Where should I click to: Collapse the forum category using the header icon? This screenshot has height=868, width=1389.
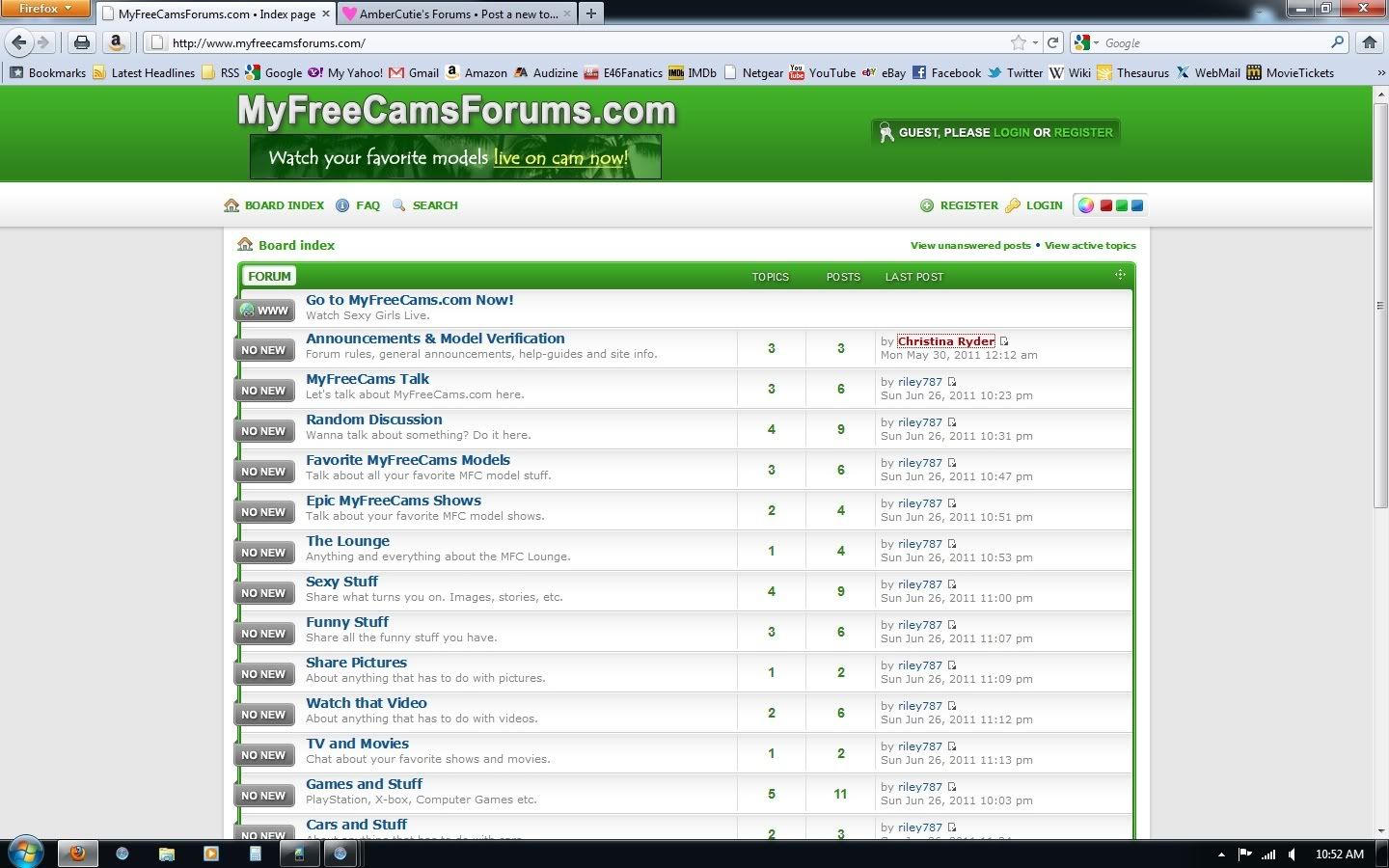point(1120,275)
